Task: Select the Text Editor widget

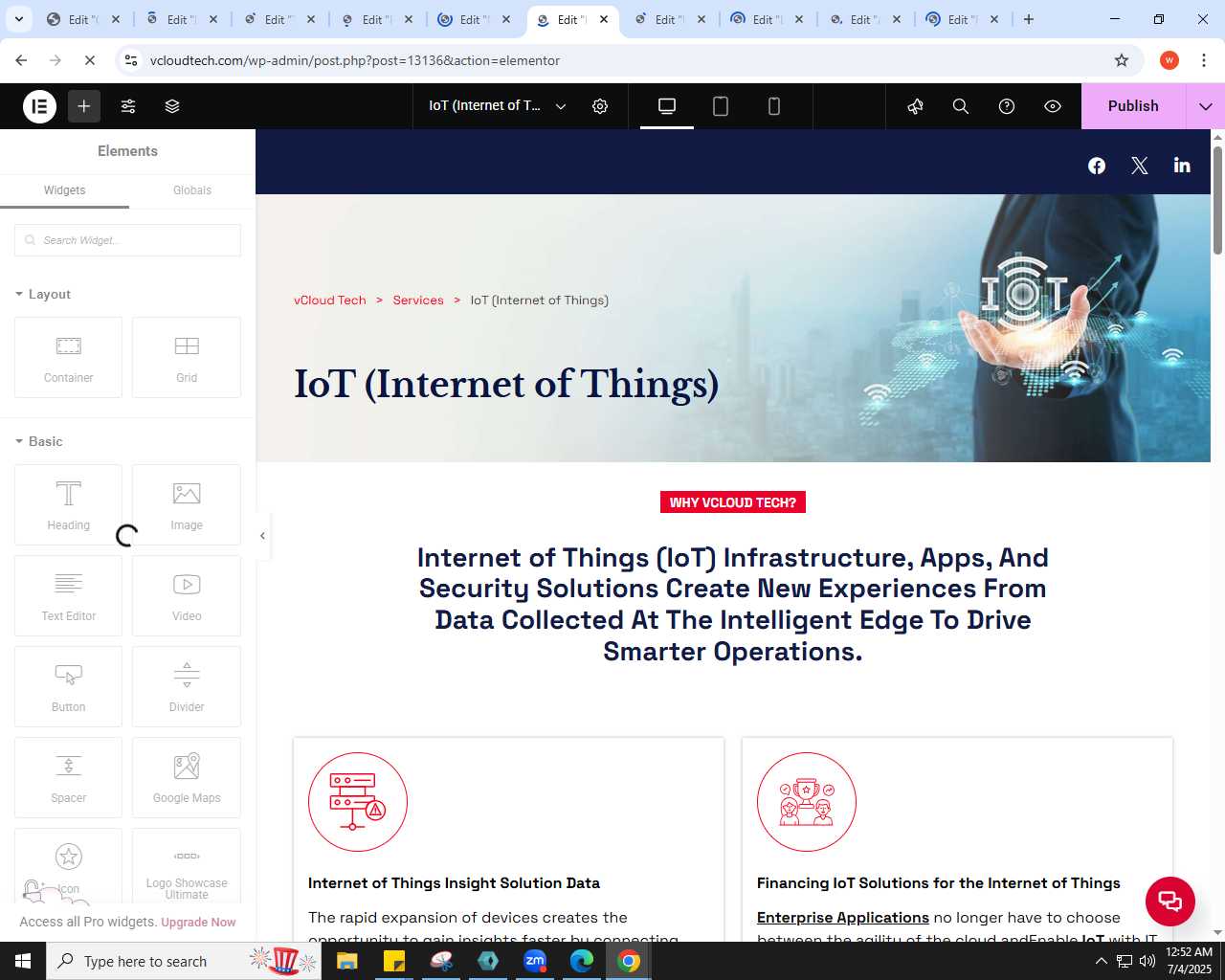Action: [69, 595]
